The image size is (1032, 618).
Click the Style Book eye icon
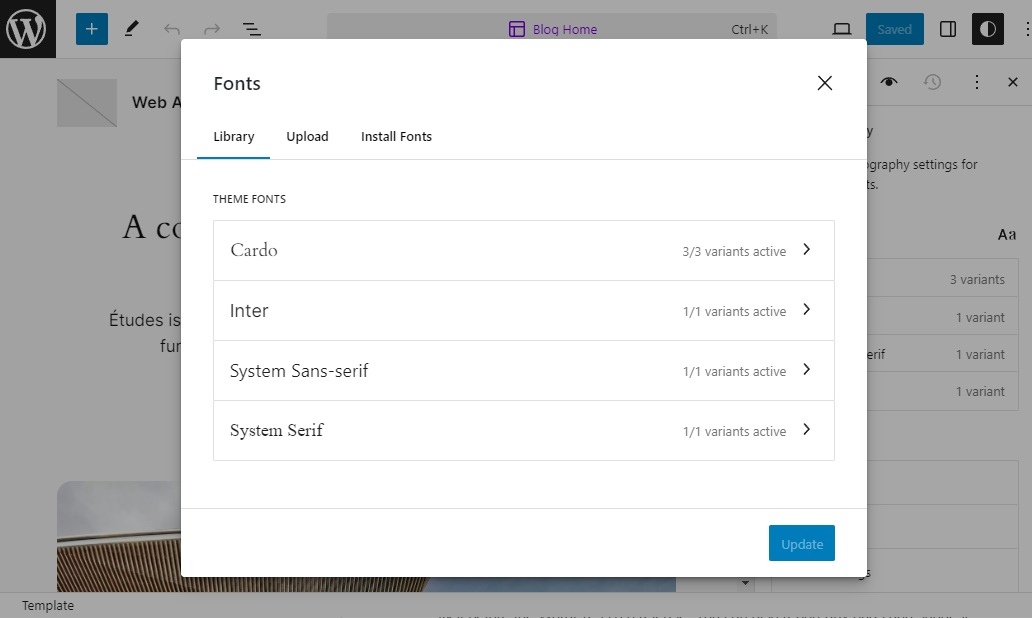pyautogui.click(x=889, y=83)
